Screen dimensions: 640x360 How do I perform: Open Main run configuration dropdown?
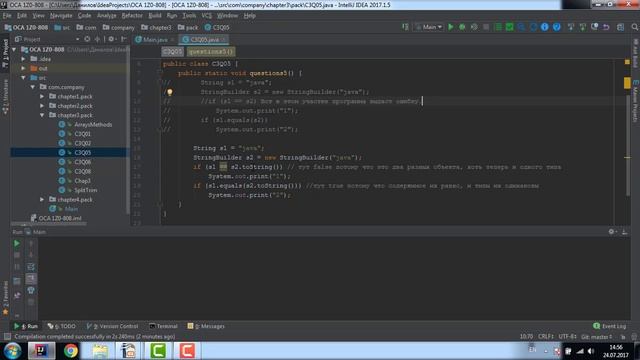[429, 27]
